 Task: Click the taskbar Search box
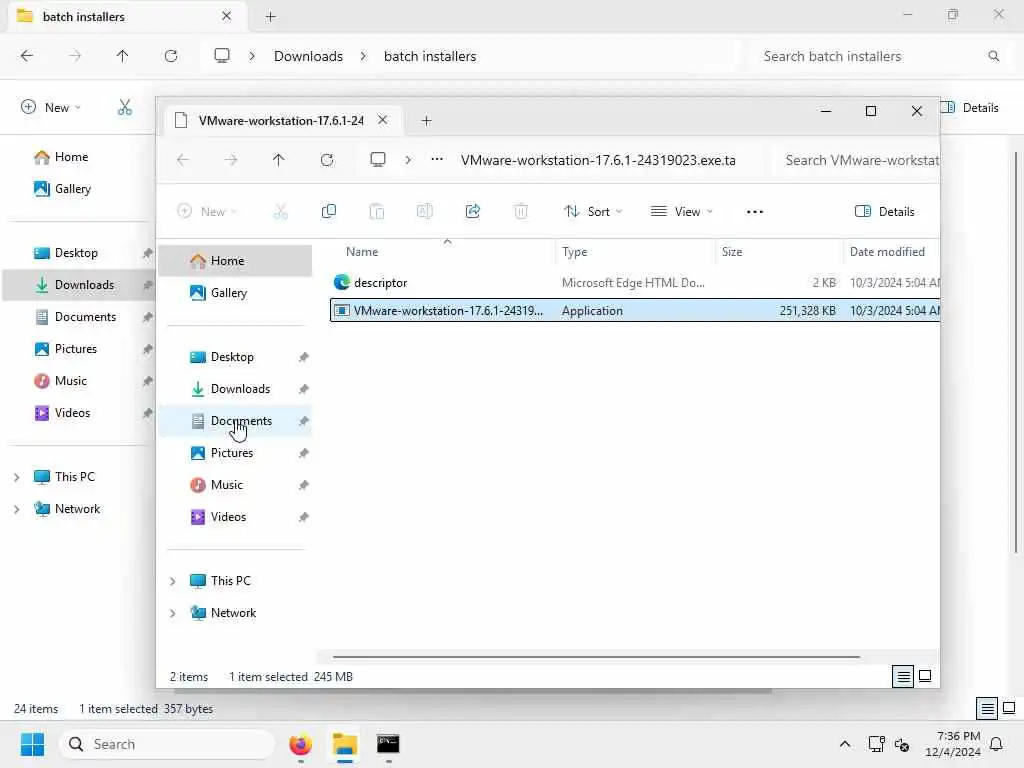click(x=168, y=744)
